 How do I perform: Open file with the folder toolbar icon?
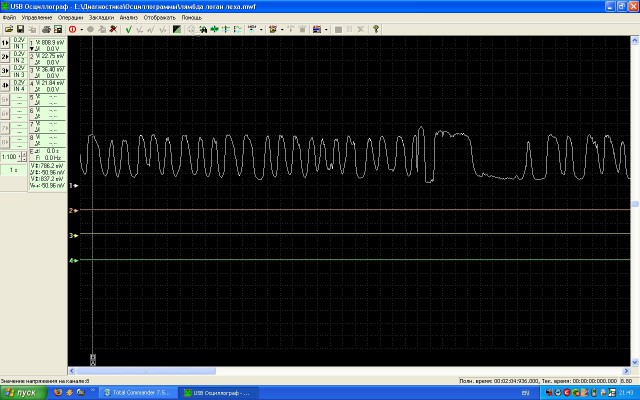click(x=9, y=29)
